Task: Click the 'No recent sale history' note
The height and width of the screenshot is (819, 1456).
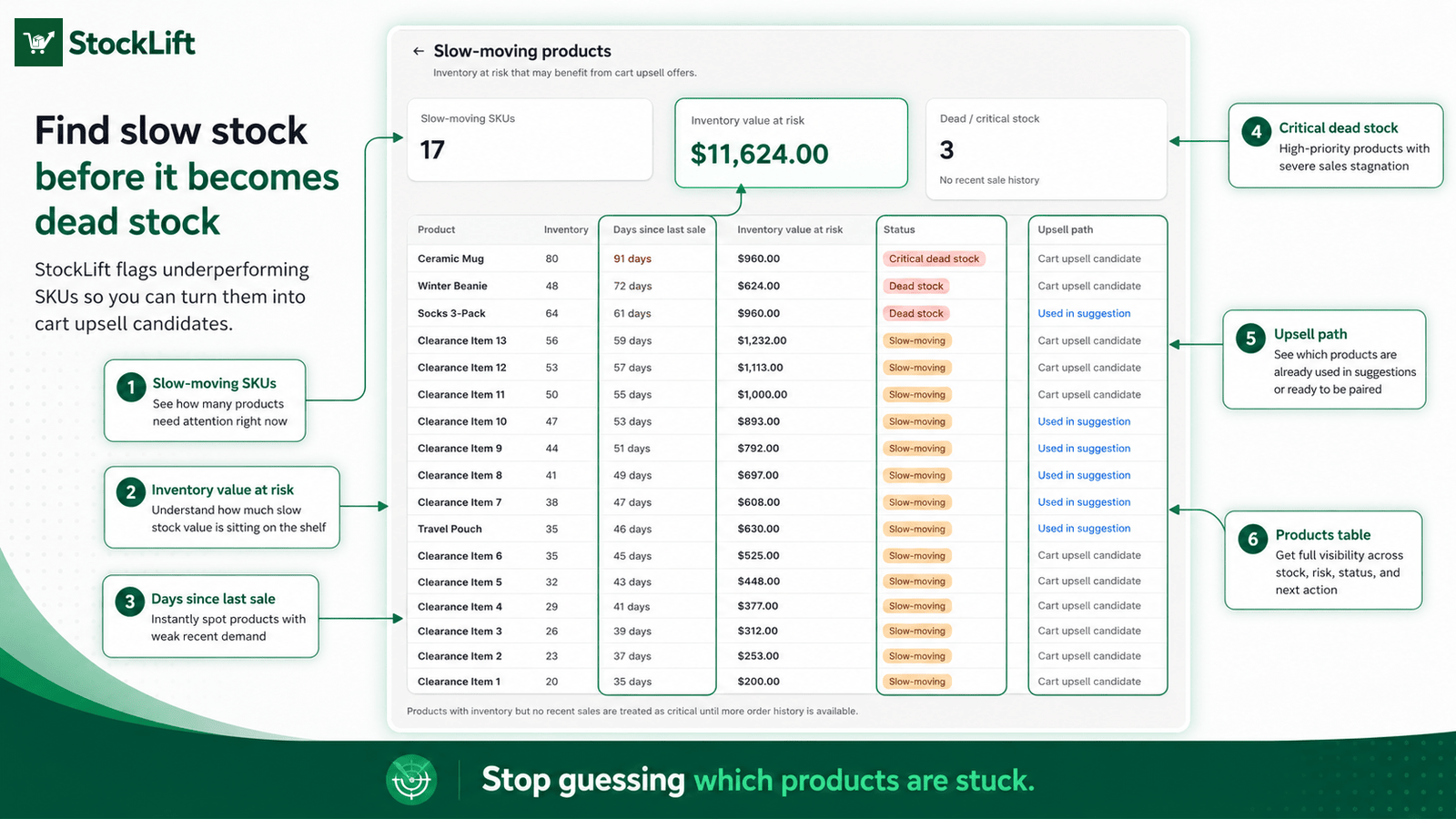Action: [989, 180]
